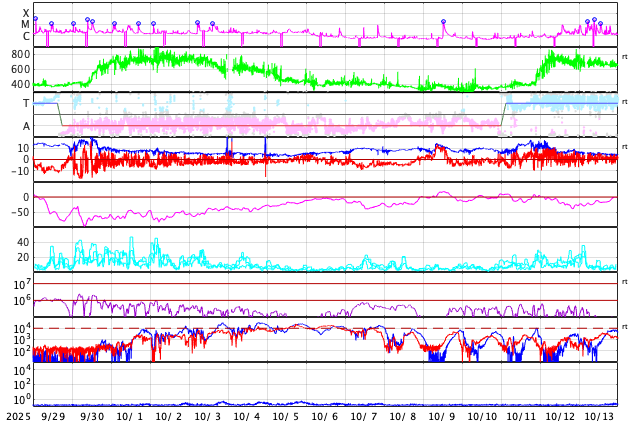Select the M flare class label
Viewport: 634px width, 424px height.
[26, 24]
